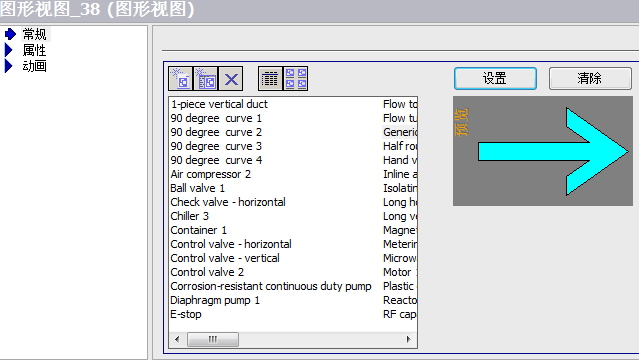The height and width of the screenshot is (360, 639).
Task: Select '90 degree curve 1'
Action: pos(216,118)
